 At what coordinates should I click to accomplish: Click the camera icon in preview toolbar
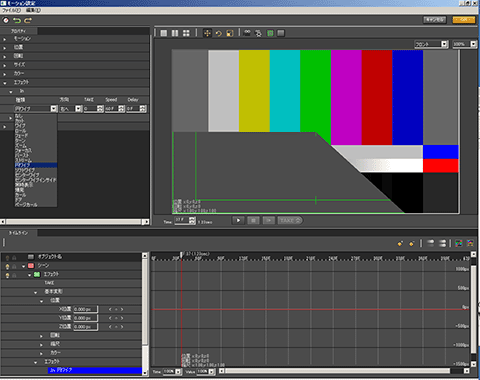(x=247, y=33)
